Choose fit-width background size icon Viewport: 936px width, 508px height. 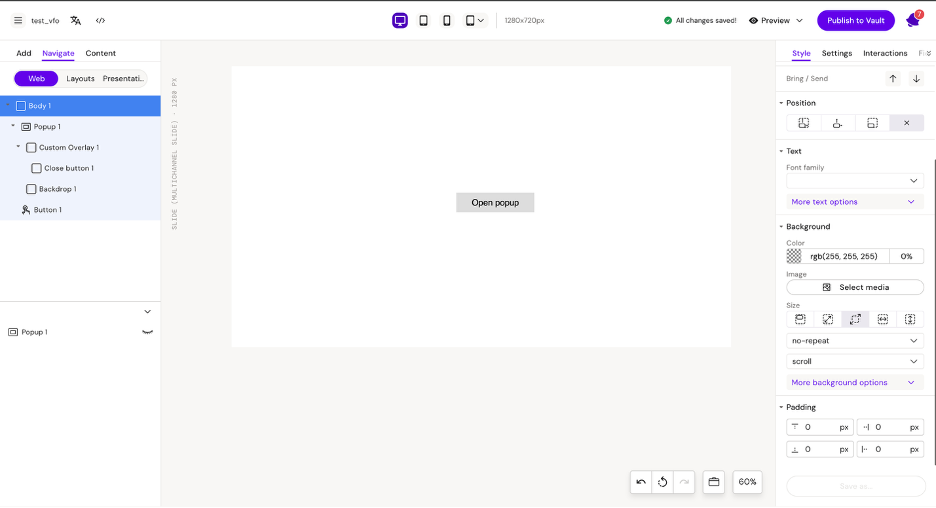click(882, 319)
